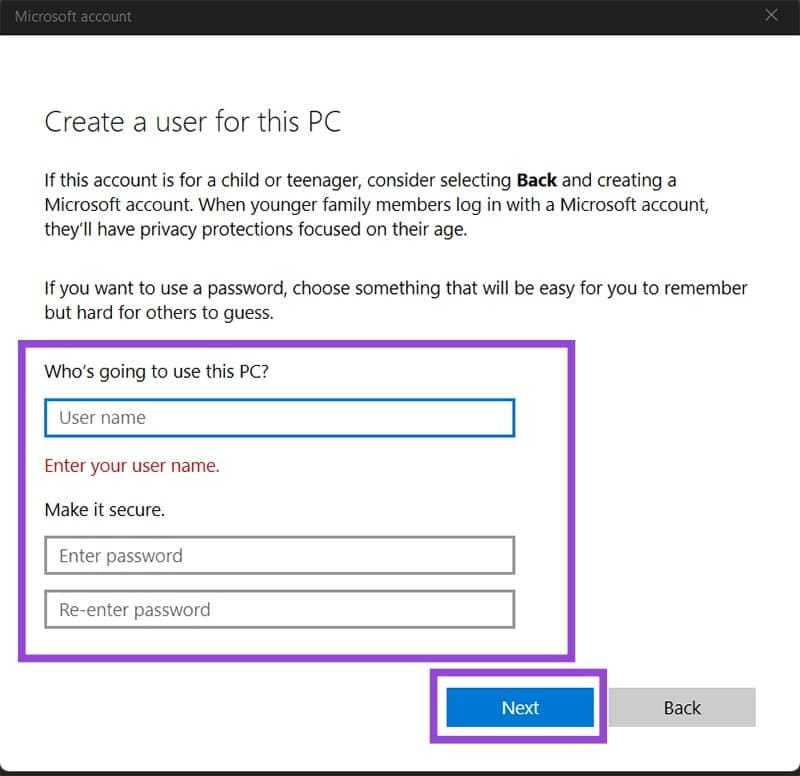Click the red Enter your user name error message
Screen dimensions: 800x776
click(x=133, y=465)
